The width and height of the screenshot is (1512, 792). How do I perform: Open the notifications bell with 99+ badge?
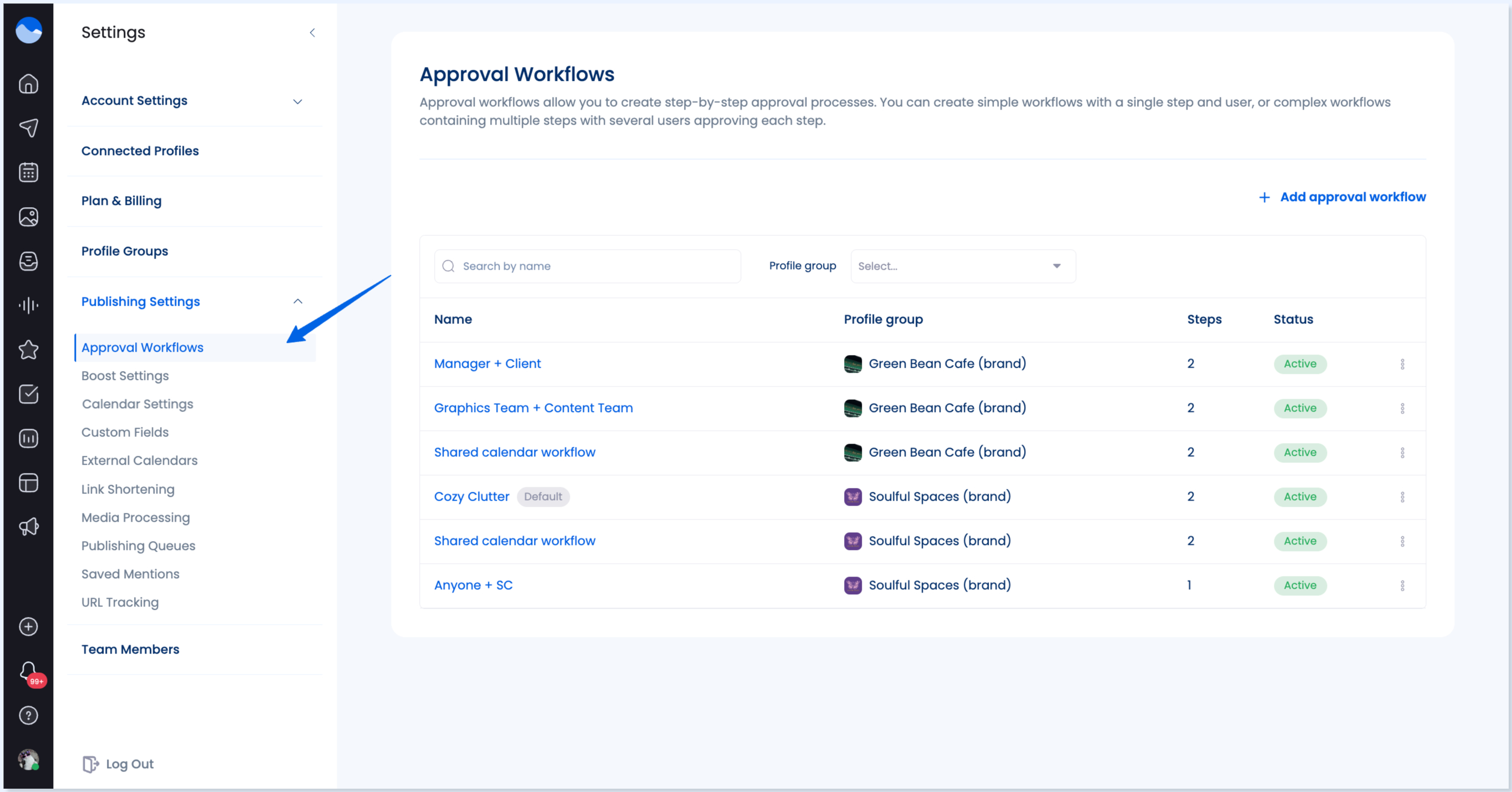[28, 671]
